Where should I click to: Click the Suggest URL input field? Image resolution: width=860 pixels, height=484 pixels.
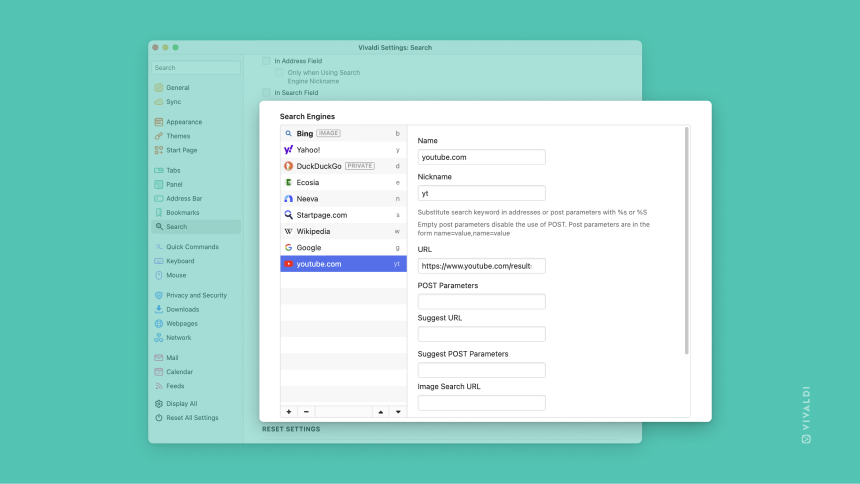pyautogui.click(x=482, y=334)
